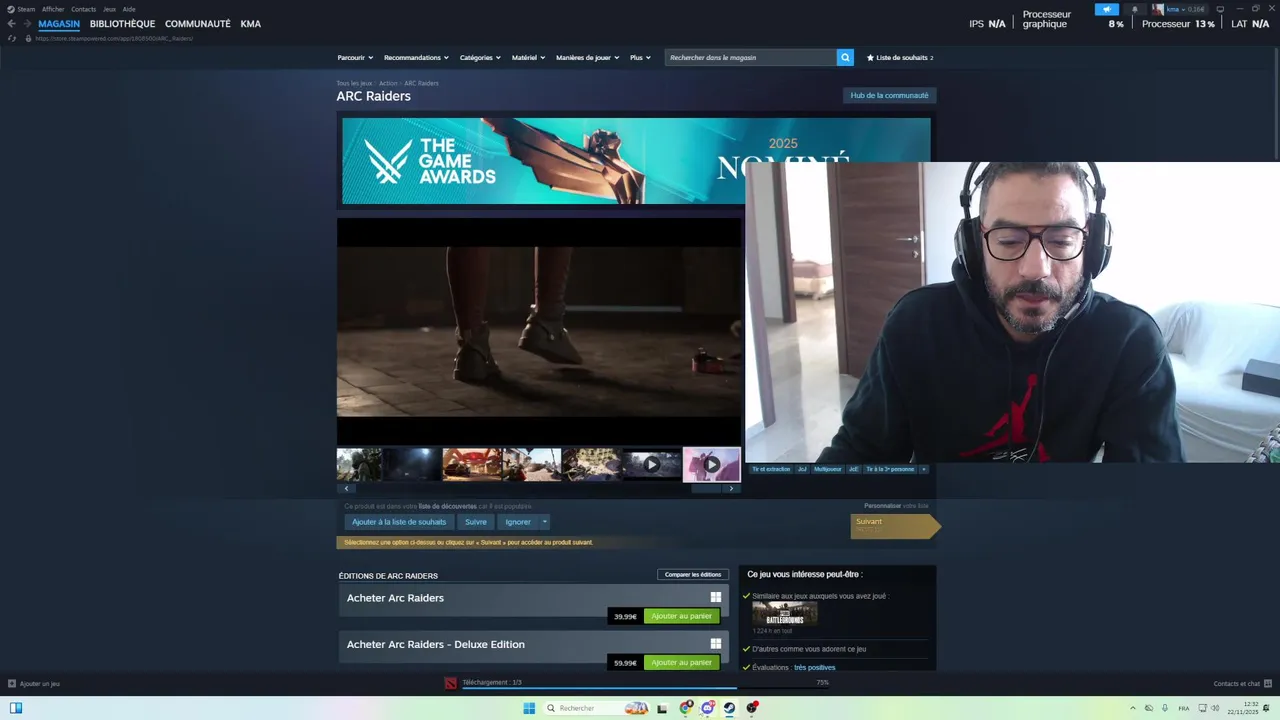Expand the arrow next to Ignorer
This screenshot has width=1280, height=720.
[544, 522]
